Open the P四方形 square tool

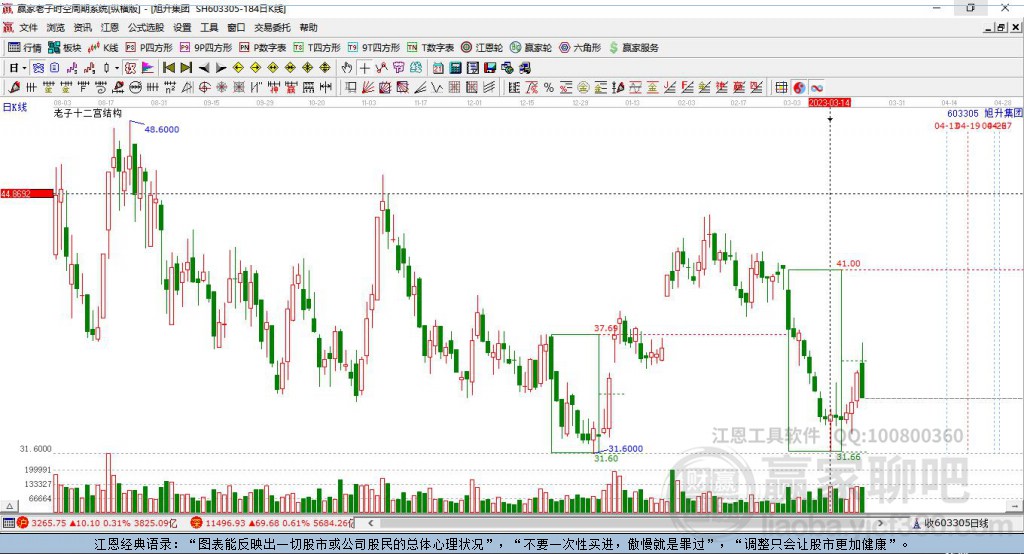coord(149,48)
